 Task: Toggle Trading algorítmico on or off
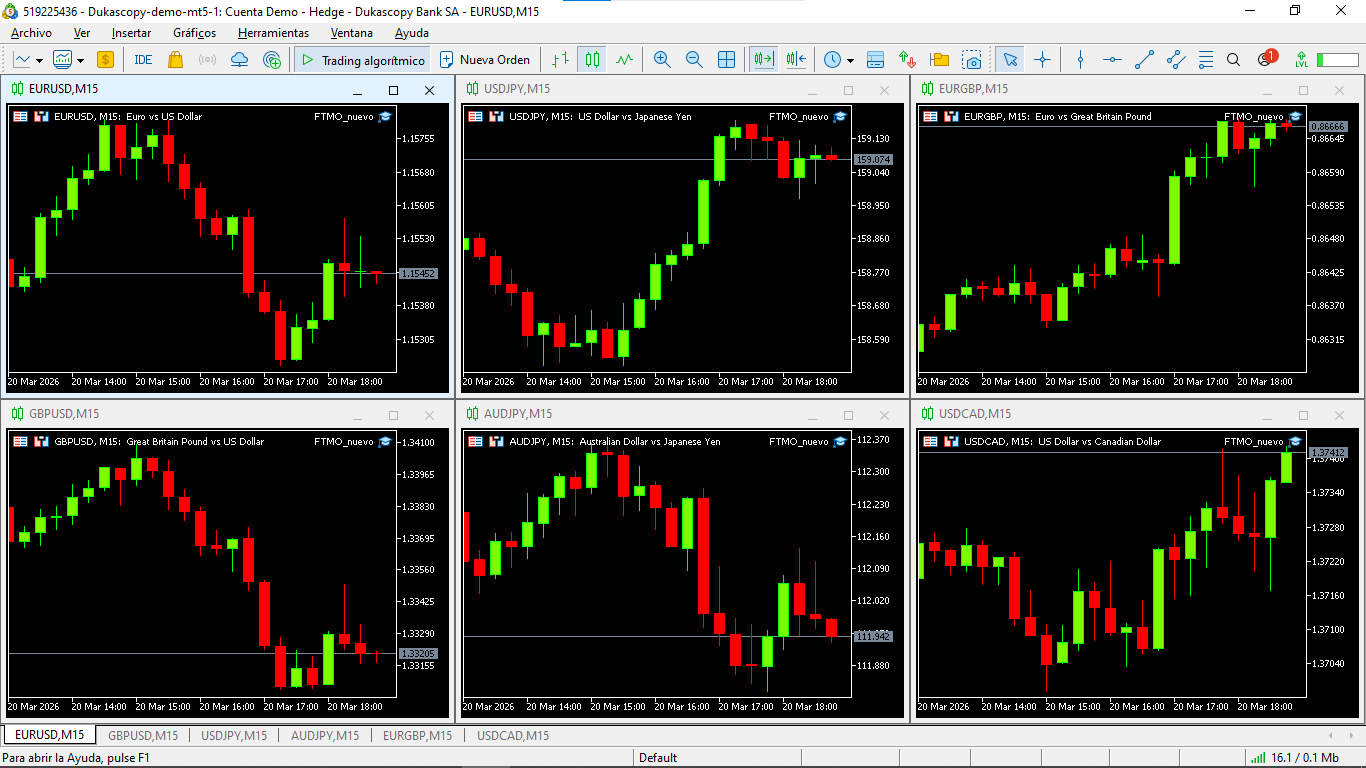click(x=362, y=60)
